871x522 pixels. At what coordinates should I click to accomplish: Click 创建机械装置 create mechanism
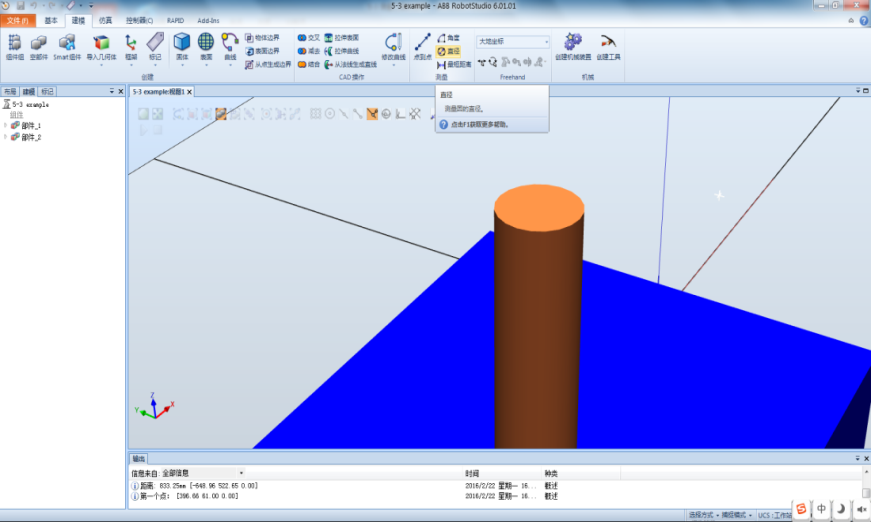click(x=573, y=47)
